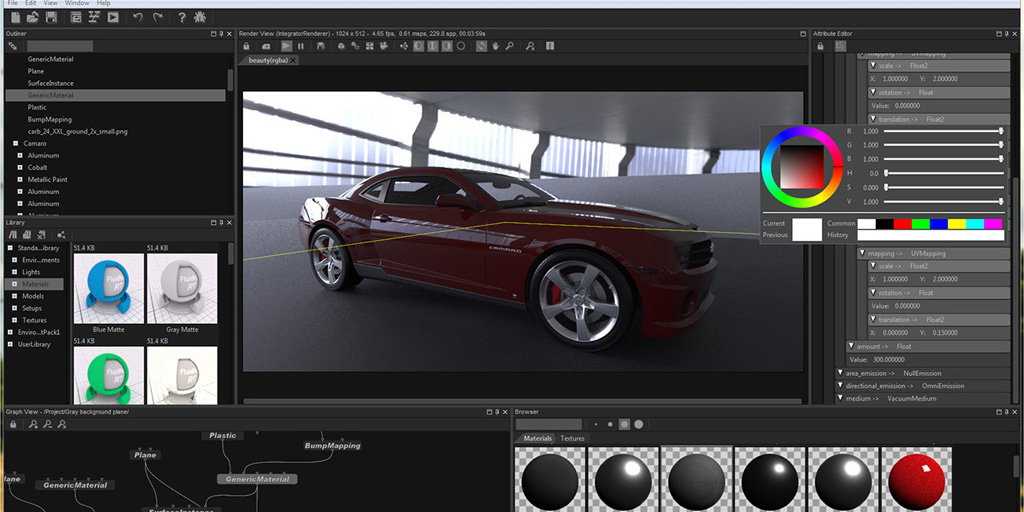1024x512 pixels.
Task: Close the beauty(rgba) tab
Action: click(293, 60)
